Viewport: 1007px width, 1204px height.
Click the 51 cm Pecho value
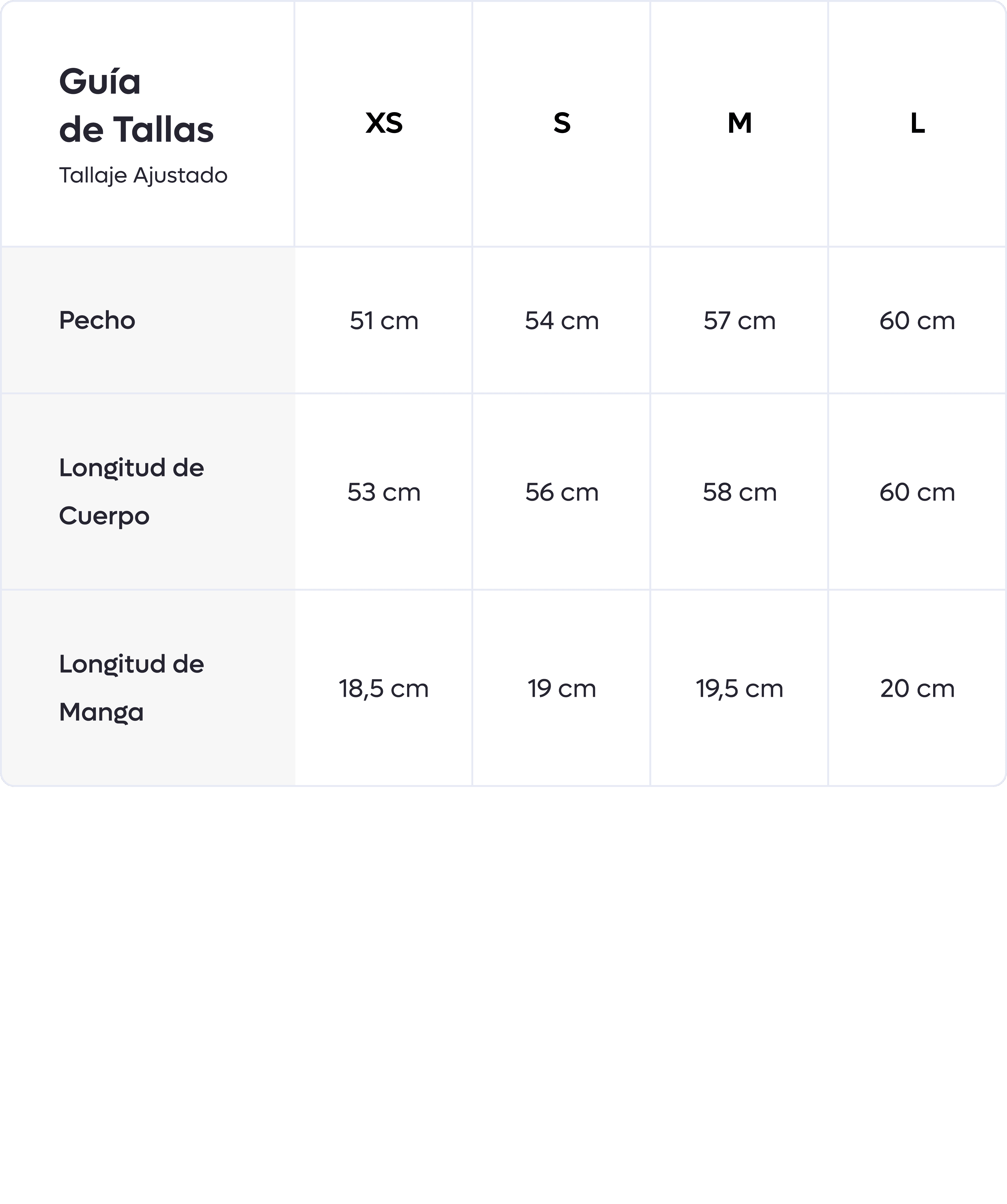click(384, 320)
